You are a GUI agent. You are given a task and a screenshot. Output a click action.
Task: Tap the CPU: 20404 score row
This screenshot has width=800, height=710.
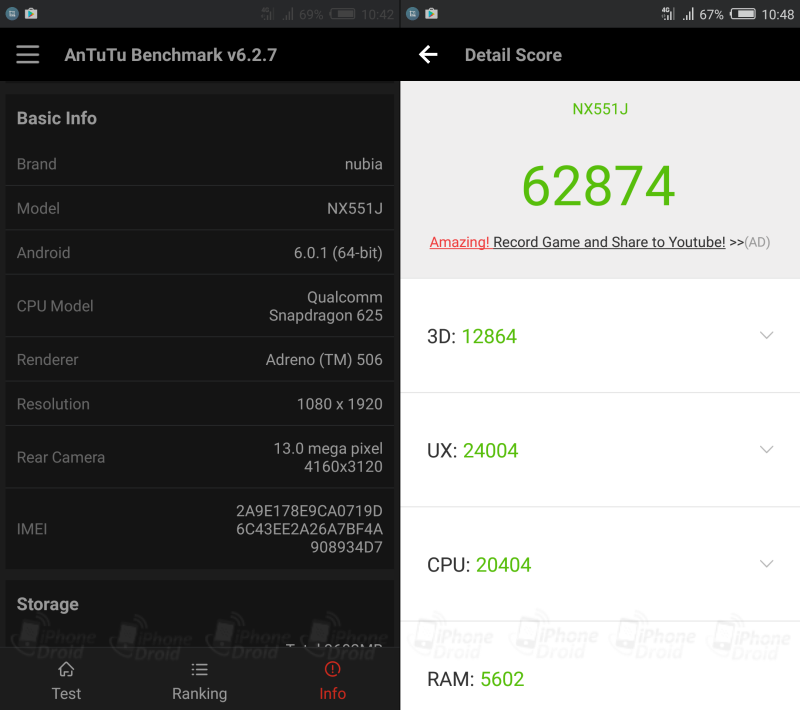tap(600, 565)
